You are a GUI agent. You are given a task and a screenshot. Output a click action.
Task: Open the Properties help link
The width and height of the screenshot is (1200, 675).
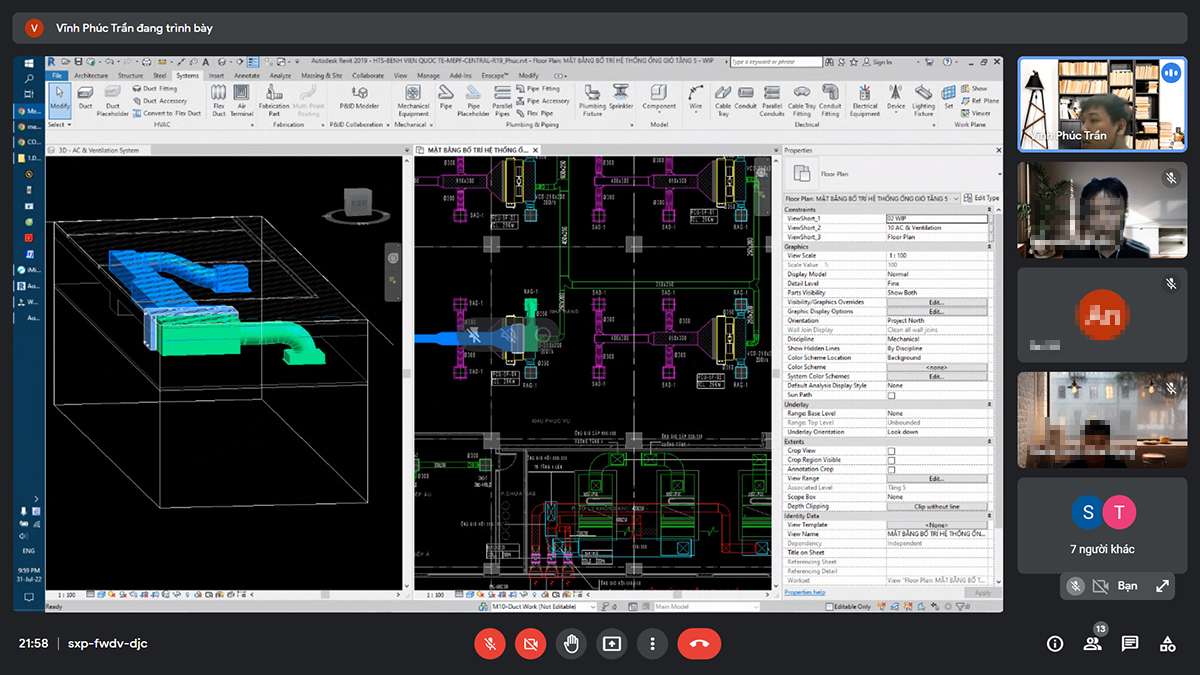[x=805, y=592]
